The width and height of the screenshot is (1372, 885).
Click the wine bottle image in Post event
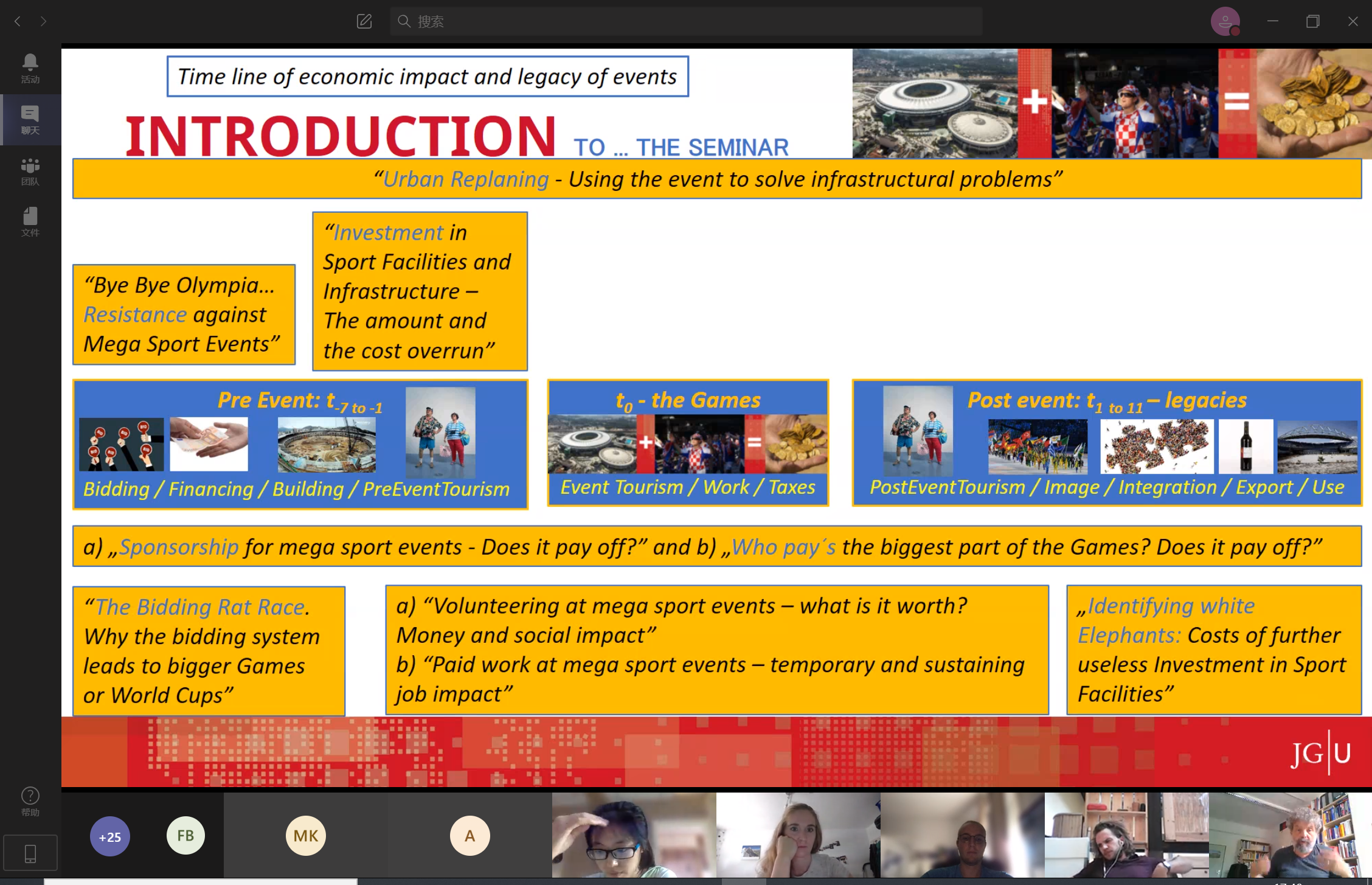pyautogui.click(x=1246, y=446)
